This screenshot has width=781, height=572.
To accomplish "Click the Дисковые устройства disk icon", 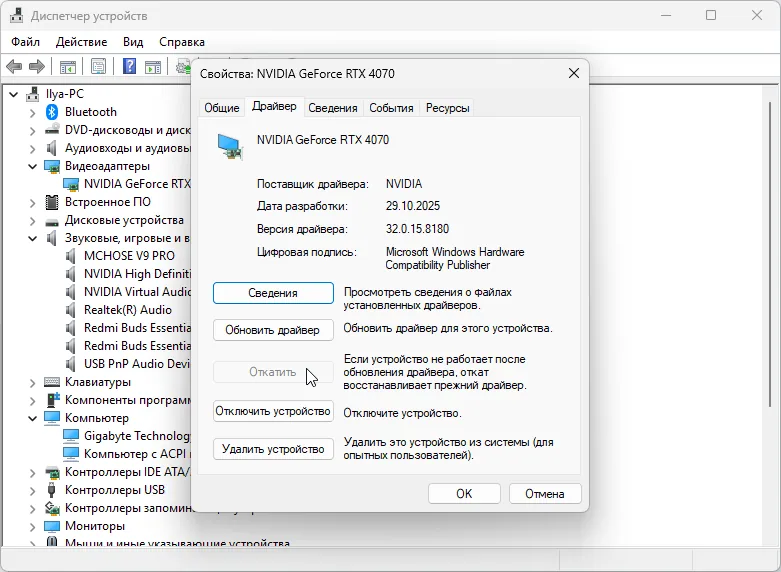I will (52, 221).
